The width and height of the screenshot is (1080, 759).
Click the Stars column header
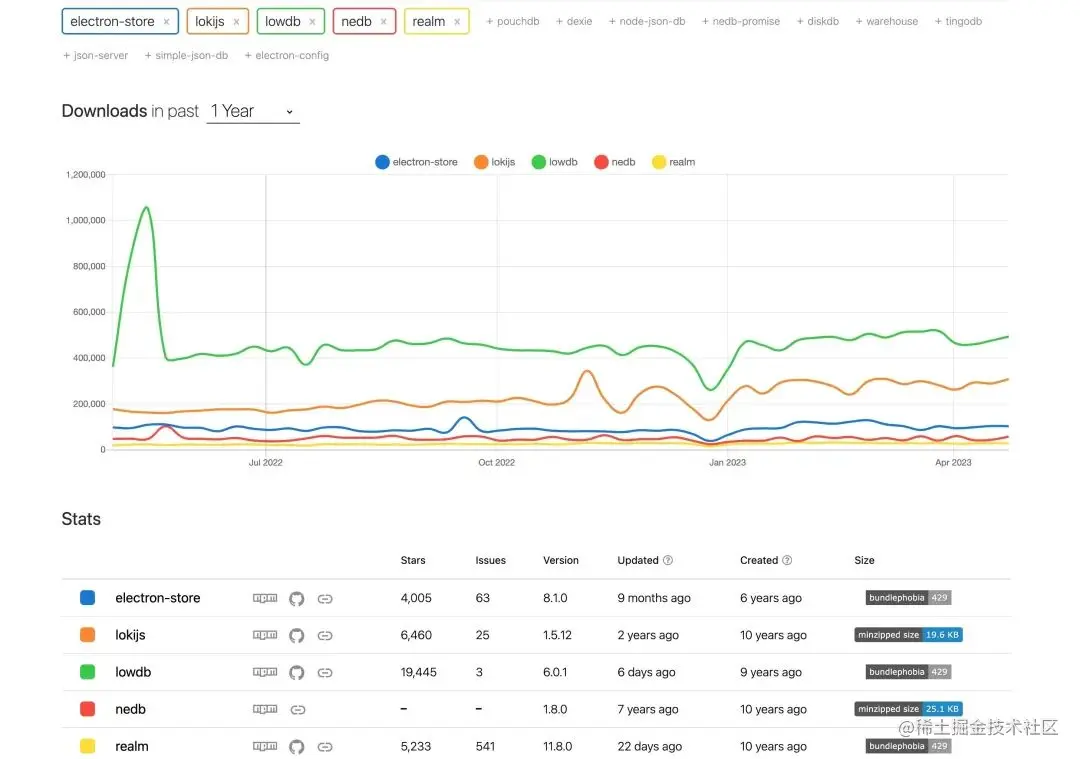pos(413,561)
